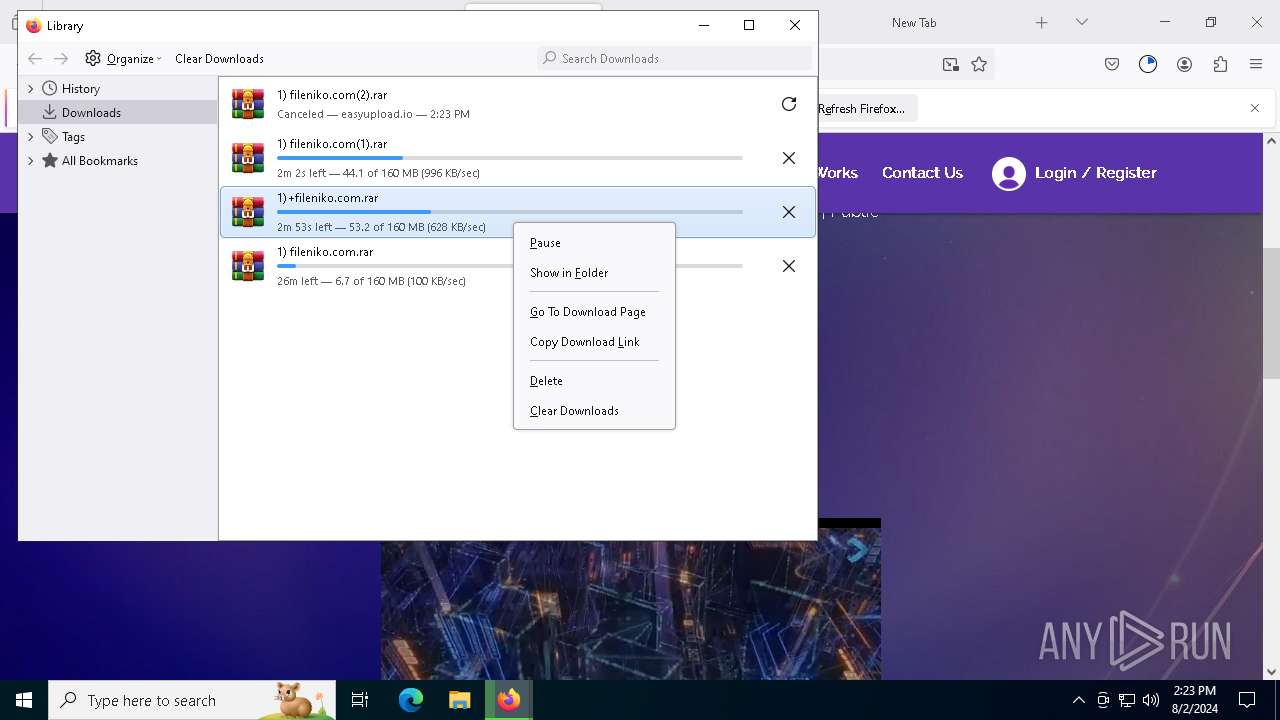Open Save to Pocket in Firefox toolbar
Viewport: 1280px width, 720px height.
pos(1112,64)
